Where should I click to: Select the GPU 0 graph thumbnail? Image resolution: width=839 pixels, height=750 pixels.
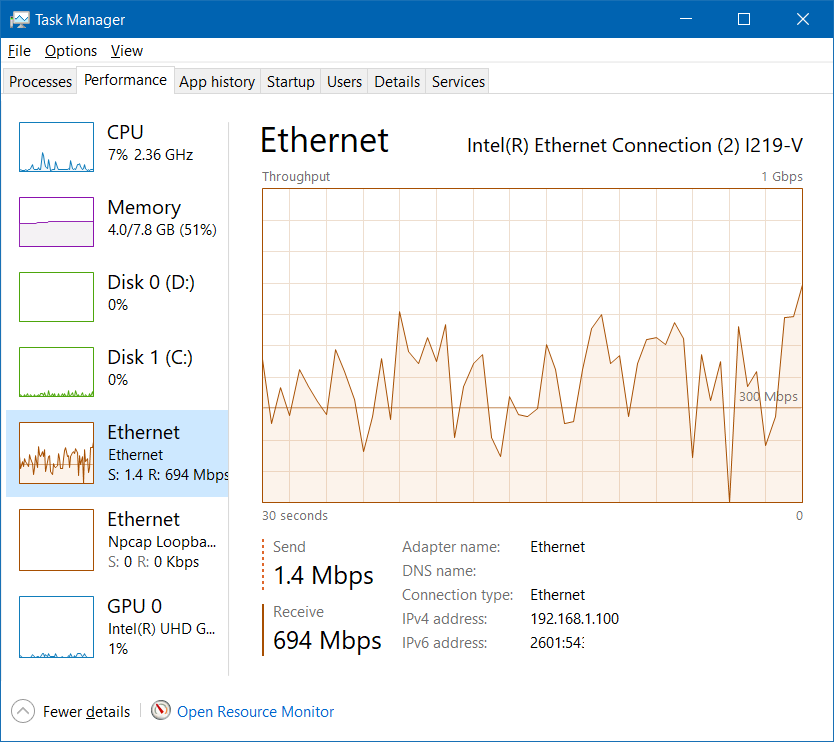(57, 627)
